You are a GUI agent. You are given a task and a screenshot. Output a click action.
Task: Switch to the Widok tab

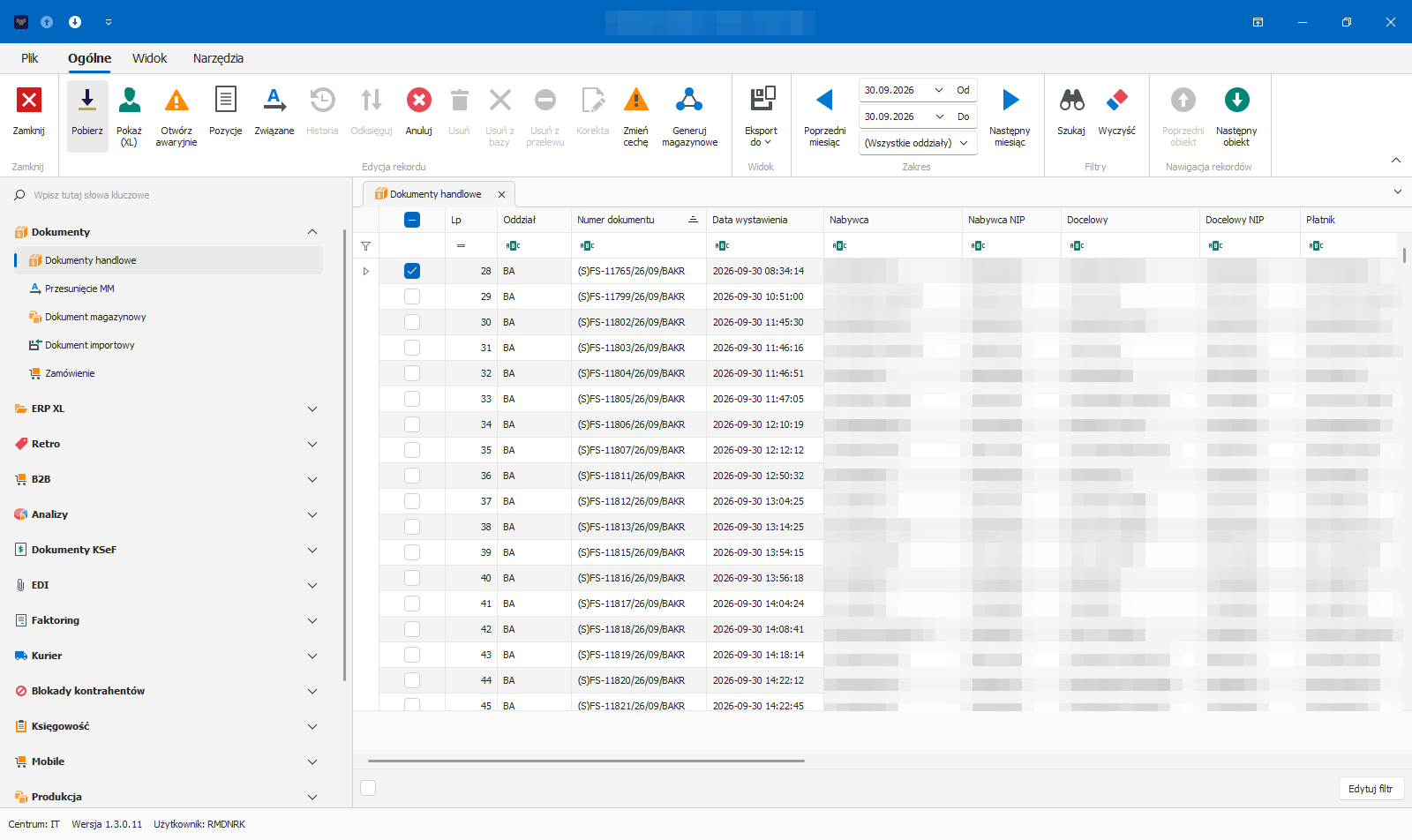149,58
